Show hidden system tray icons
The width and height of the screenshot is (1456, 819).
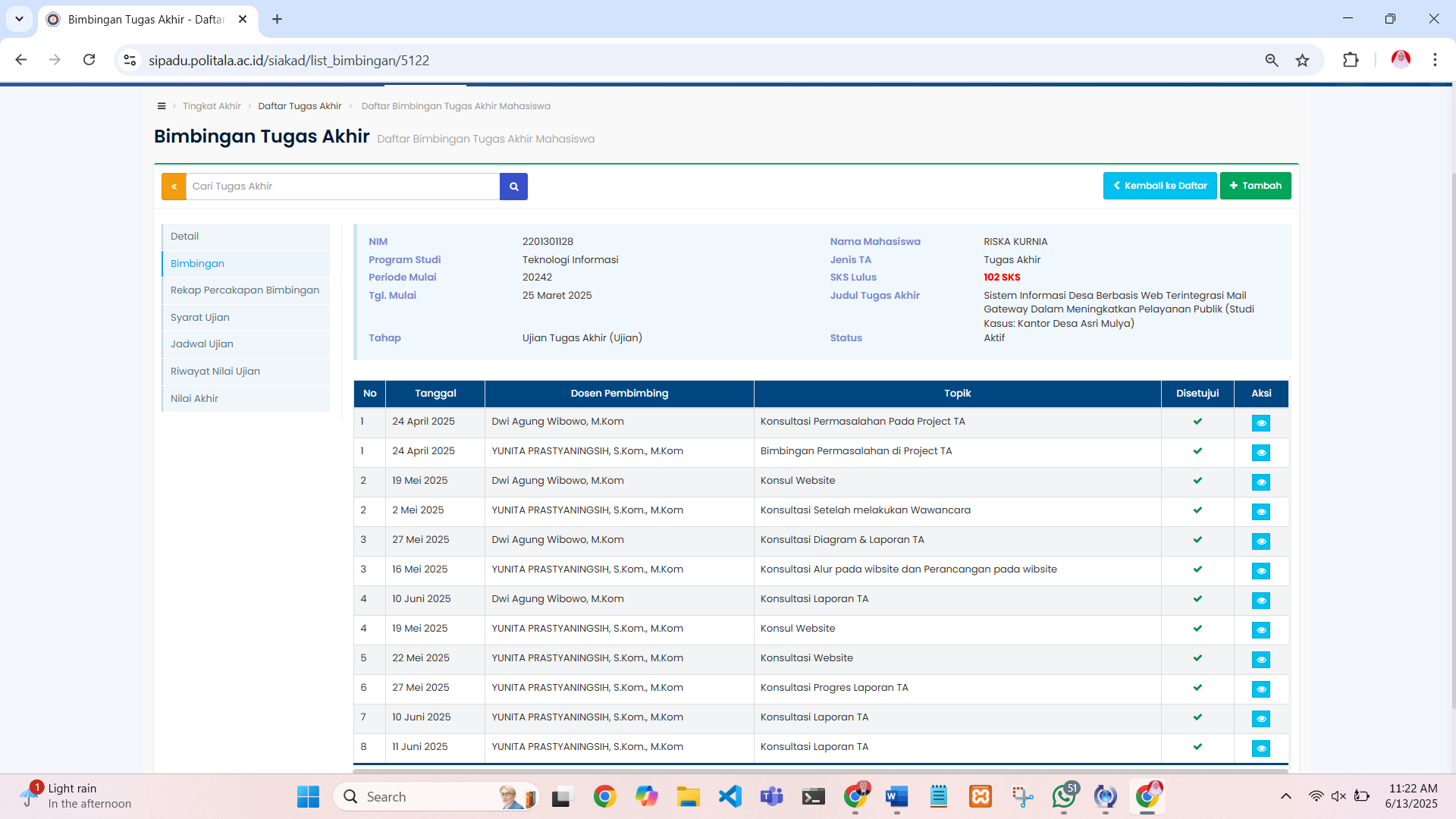click(1285, 796)
